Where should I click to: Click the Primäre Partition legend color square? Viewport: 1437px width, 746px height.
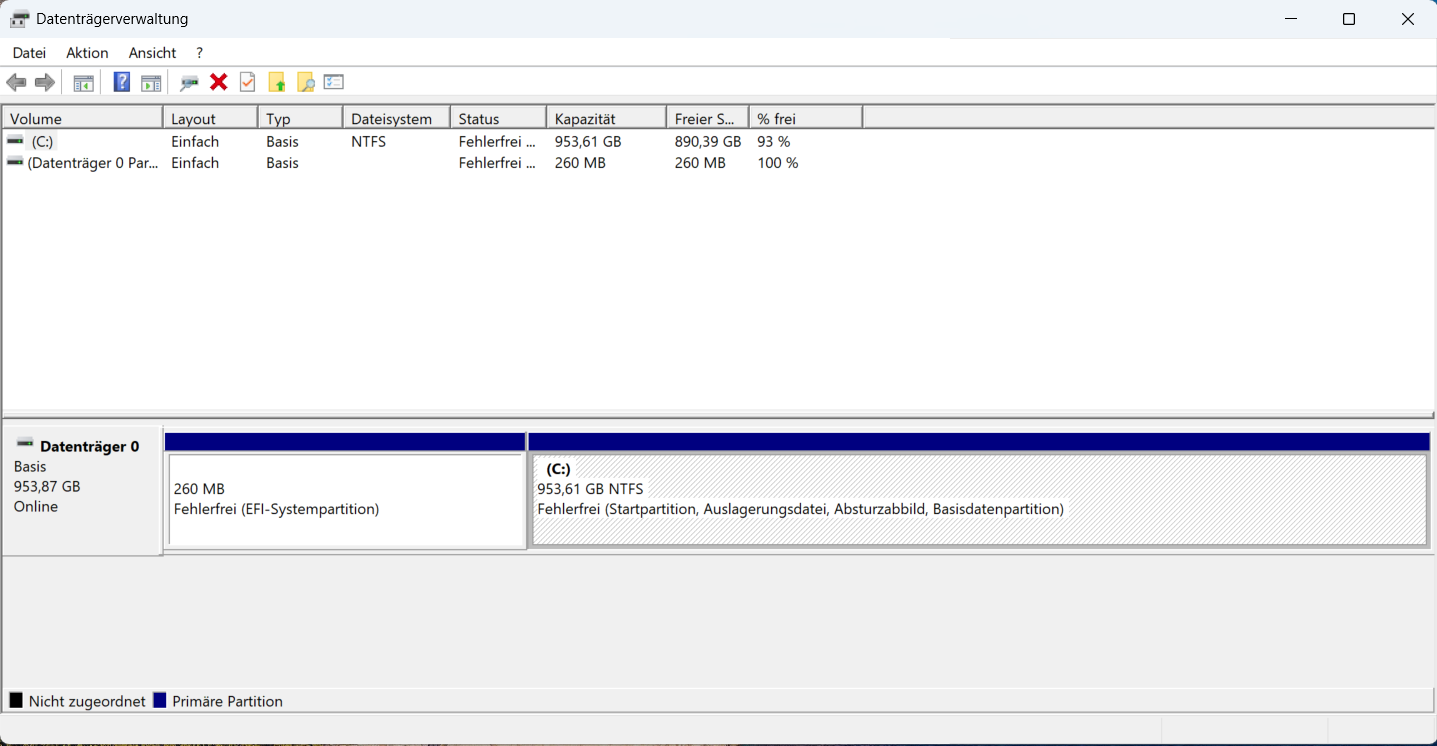pos(160,700)
